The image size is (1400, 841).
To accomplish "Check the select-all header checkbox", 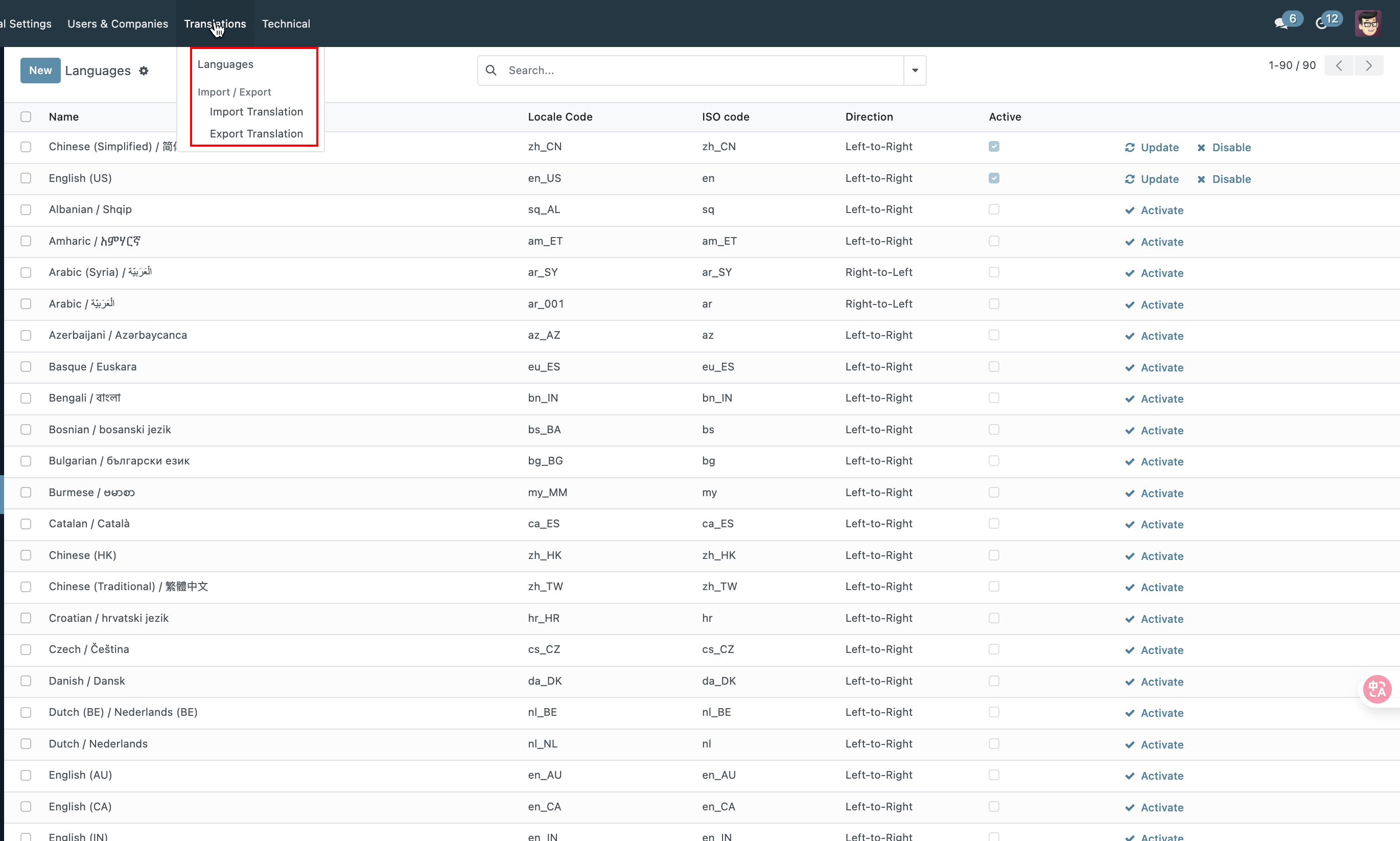I will [26, 116].
